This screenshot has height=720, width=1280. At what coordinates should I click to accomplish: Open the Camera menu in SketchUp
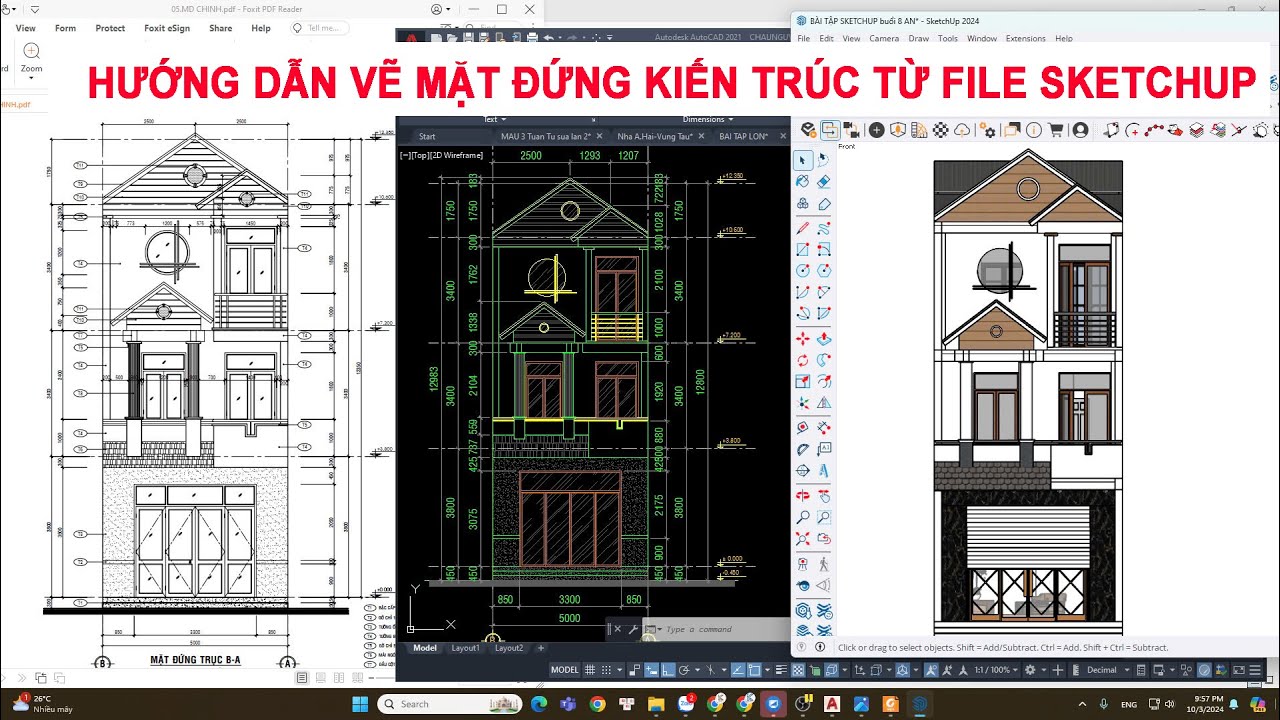tap(884, 38)
